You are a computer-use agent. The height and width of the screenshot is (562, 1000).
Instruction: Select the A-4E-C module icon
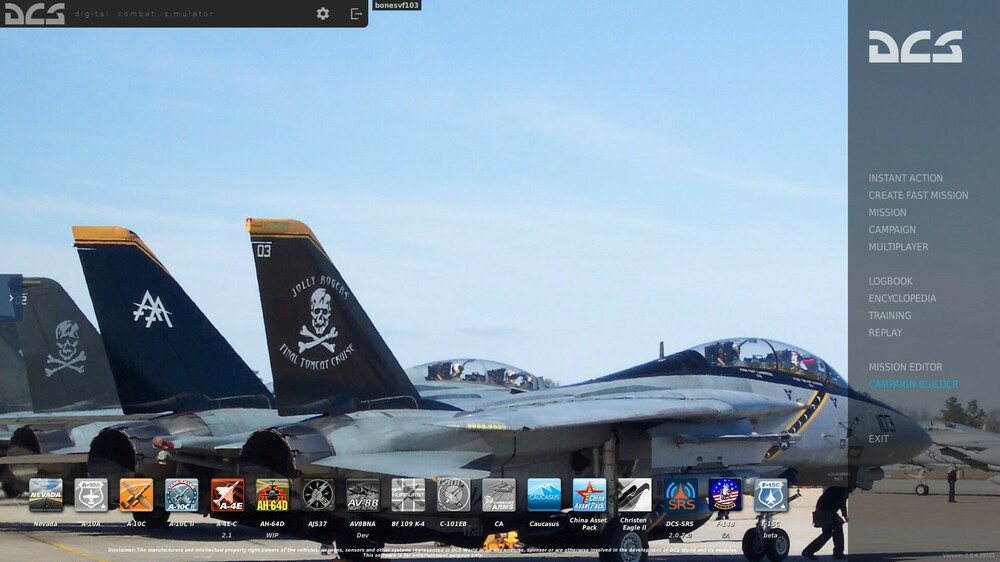click(x=227, y=495)
